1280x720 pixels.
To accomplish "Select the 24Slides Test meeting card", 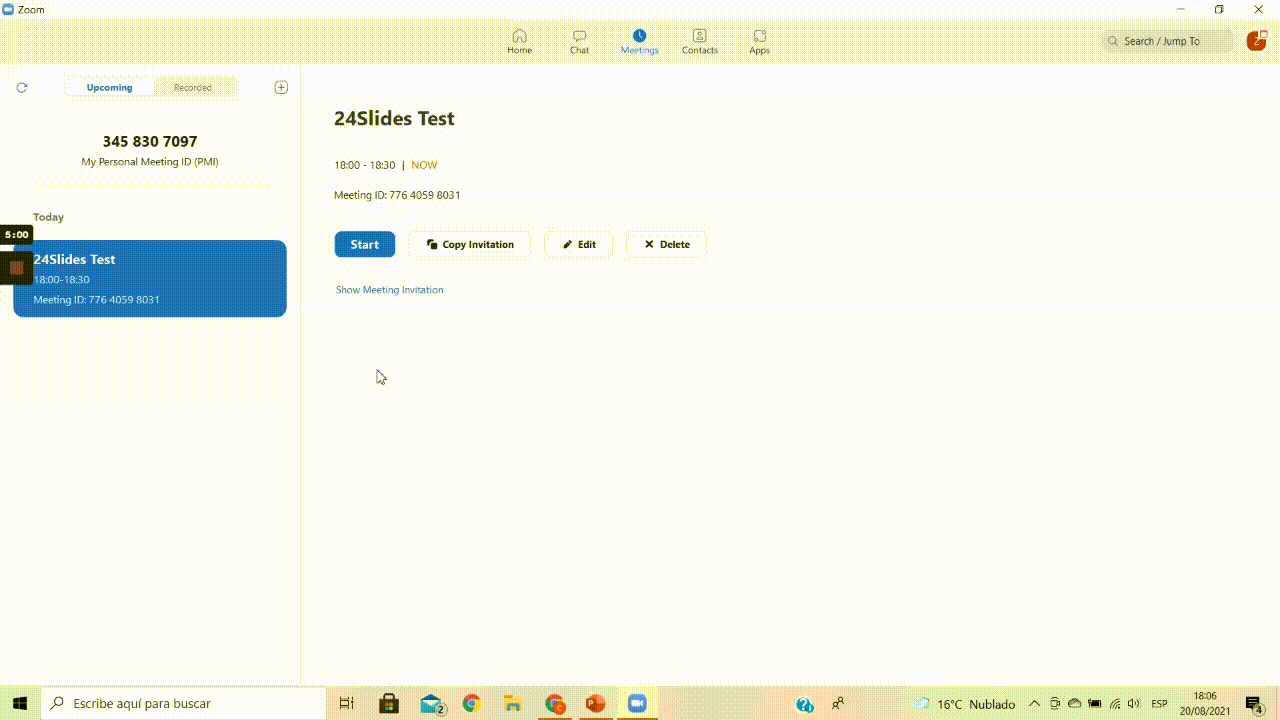I will point(150,278).
